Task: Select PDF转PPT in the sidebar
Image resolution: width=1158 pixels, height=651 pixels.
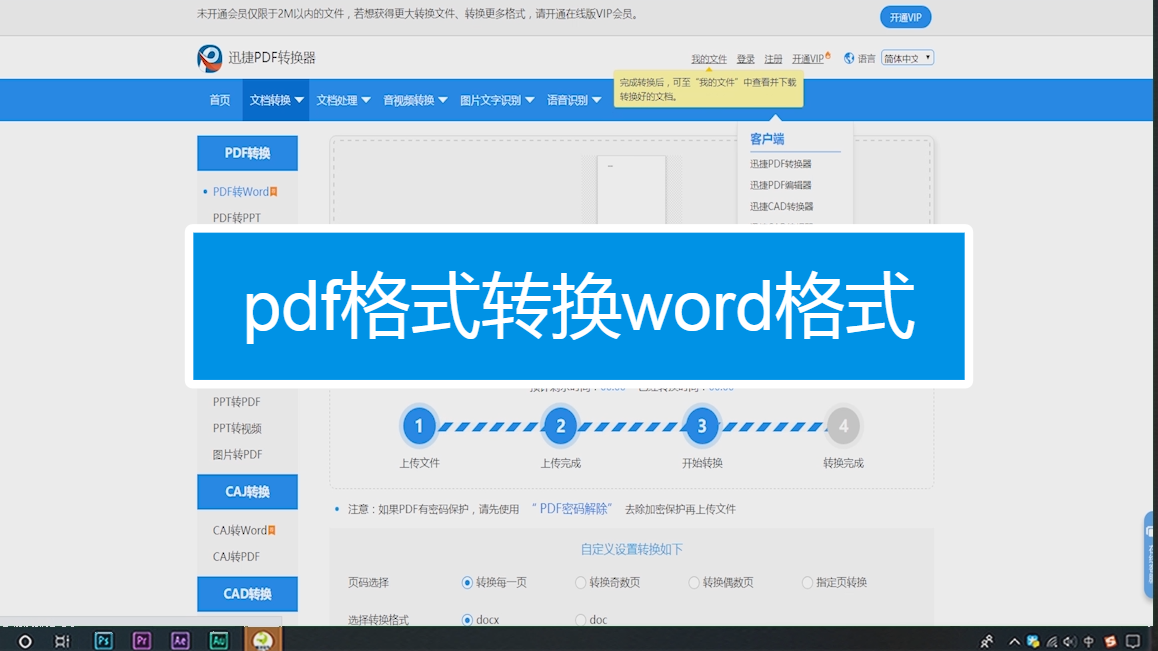Action: 236,218
